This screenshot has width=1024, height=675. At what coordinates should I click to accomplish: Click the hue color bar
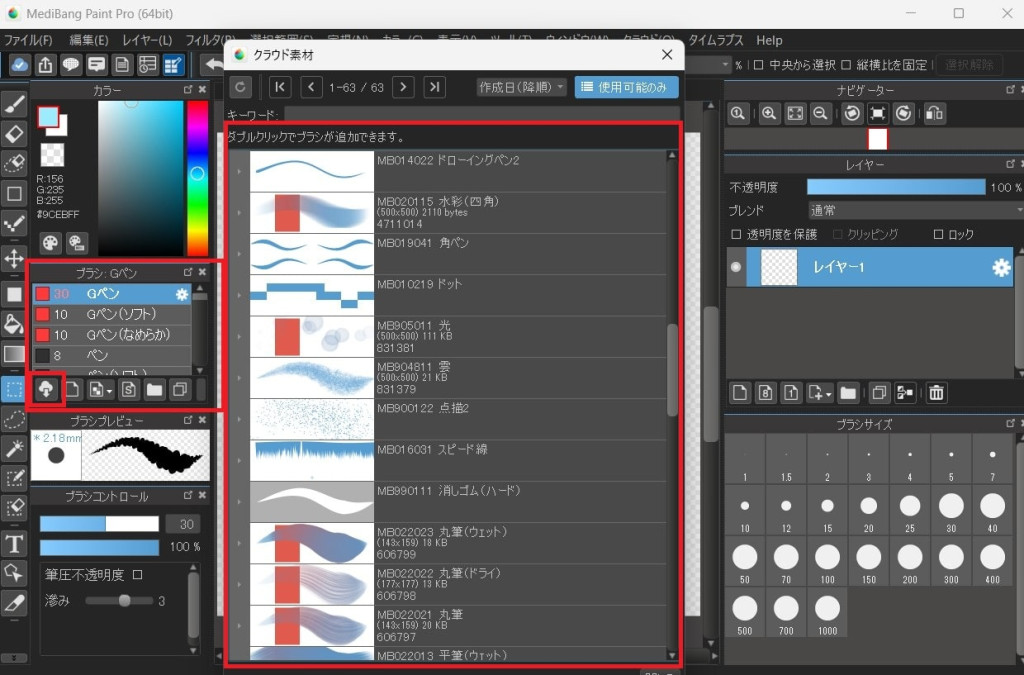(197, 178)
